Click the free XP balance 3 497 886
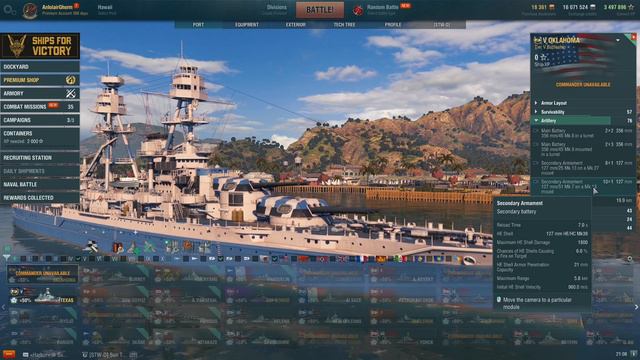640x360 pixels. [x=619, y=7]
